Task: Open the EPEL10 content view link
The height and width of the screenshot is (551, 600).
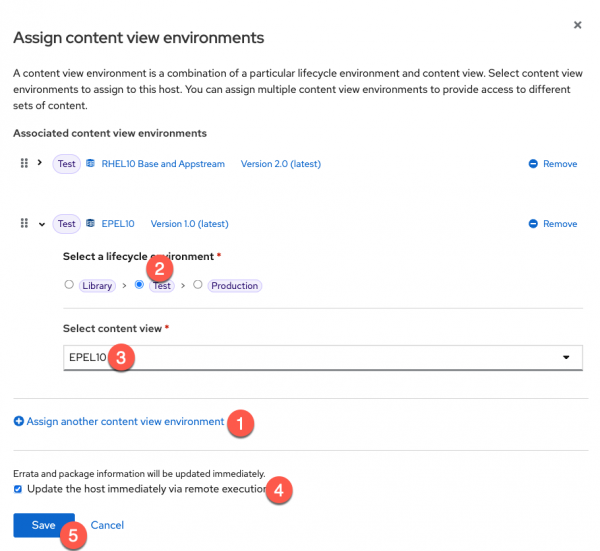Action: pos(118,223)
